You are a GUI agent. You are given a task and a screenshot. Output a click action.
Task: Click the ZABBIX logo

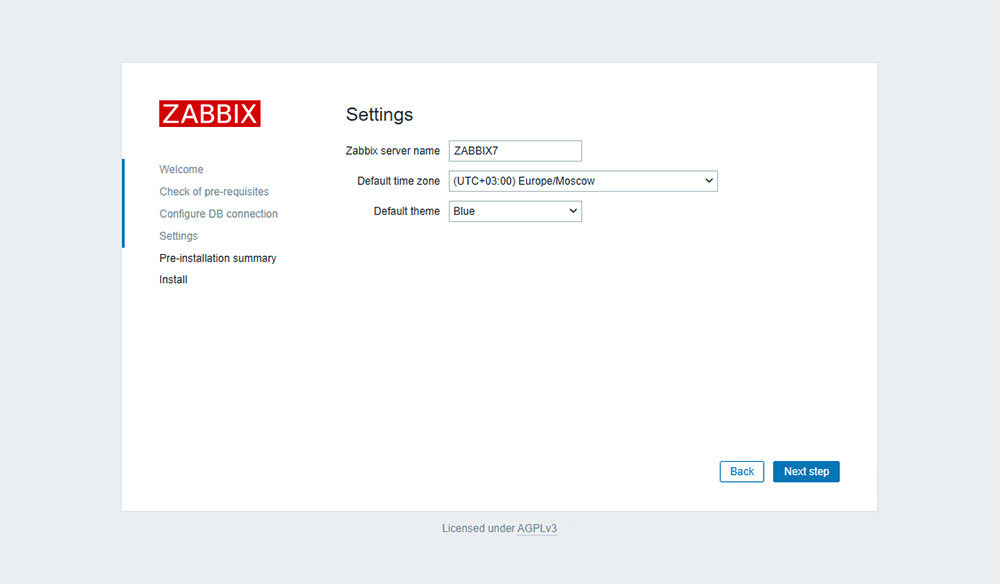coord(210,113)
